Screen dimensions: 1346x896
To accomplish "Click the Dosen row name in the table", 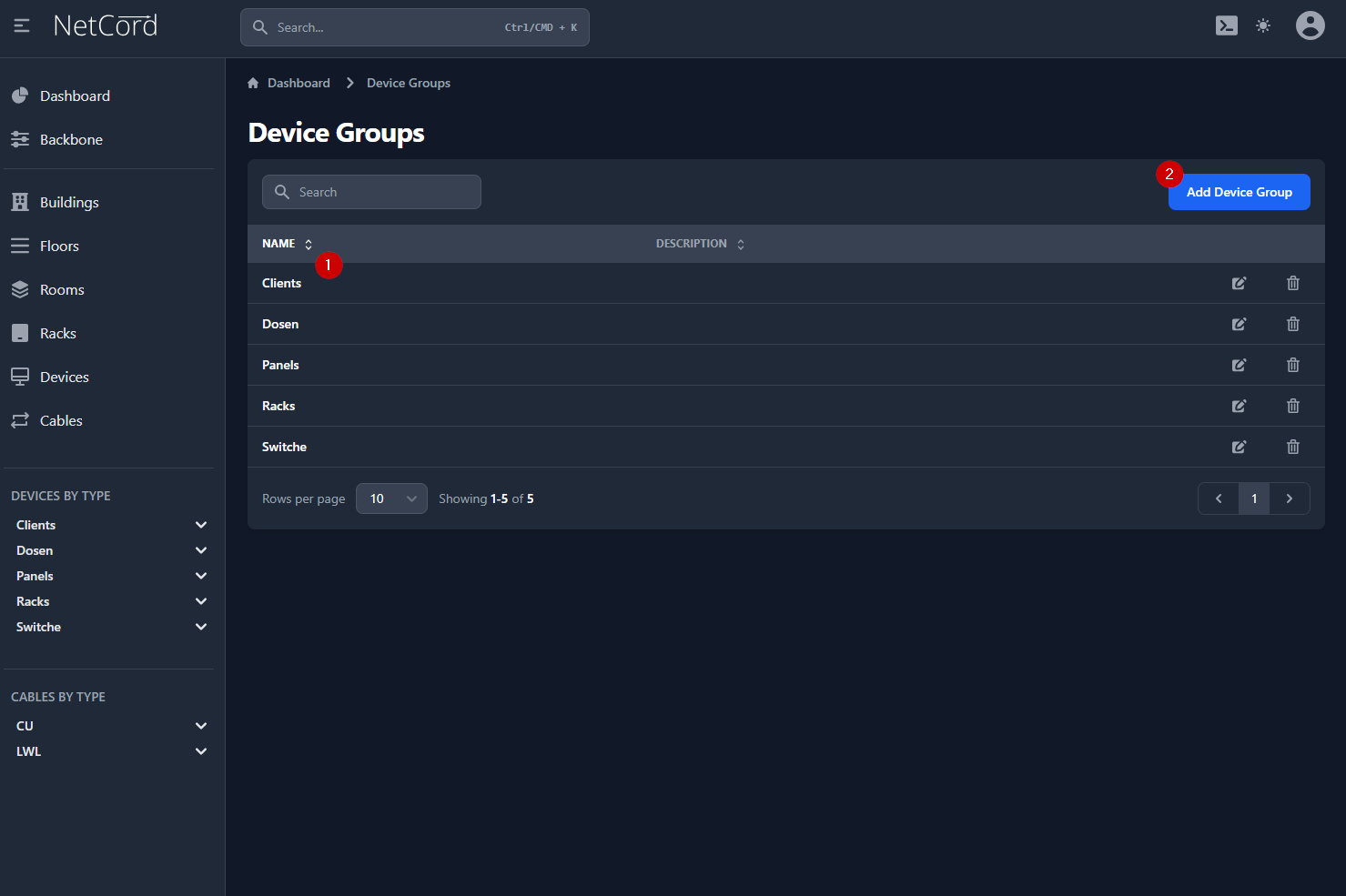I will [x=280, y=324].
